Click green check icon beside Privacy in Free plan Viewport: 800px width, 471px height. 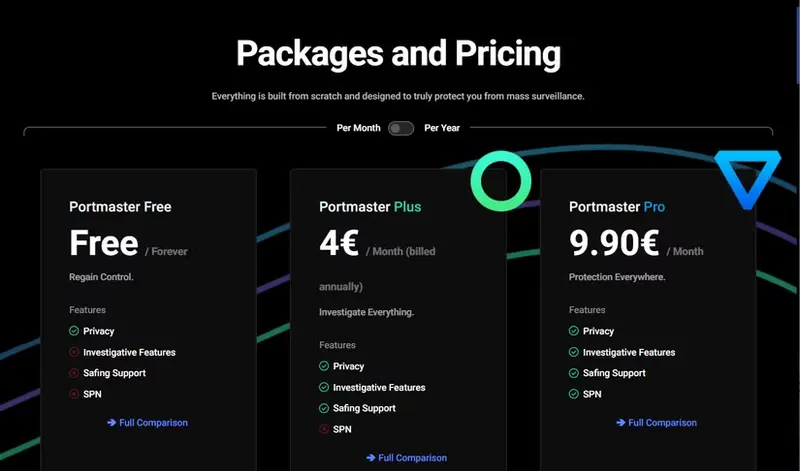click(74, 331)
